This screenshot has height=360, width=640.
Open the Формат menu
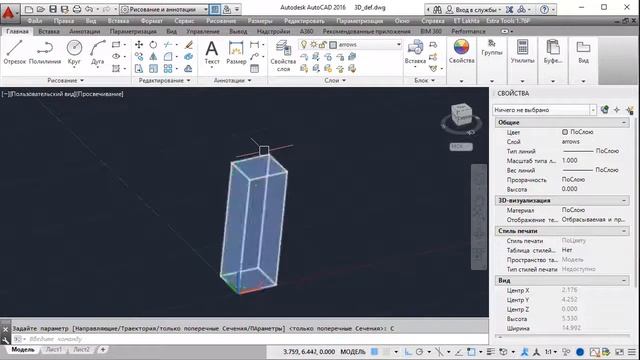pyautogui.click(x=151, y=20)
